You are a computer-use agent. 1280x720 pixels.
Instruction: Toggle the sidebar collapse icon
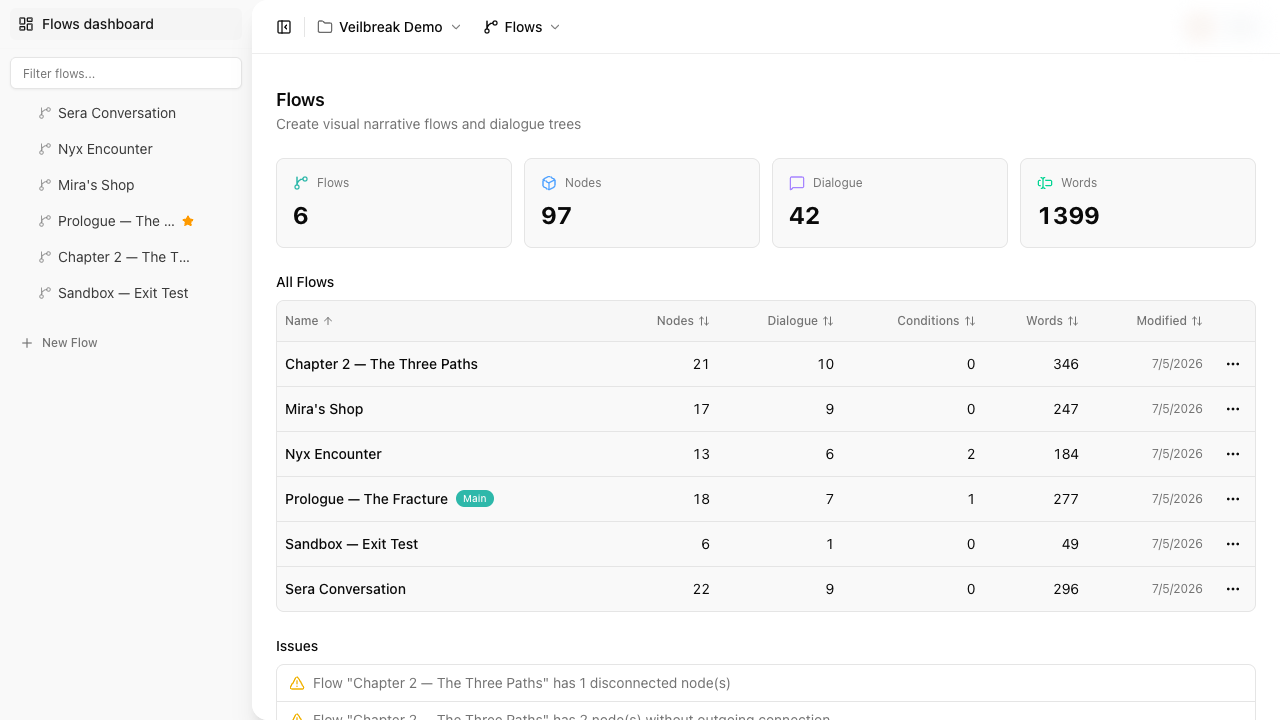(x=284, y=27)
